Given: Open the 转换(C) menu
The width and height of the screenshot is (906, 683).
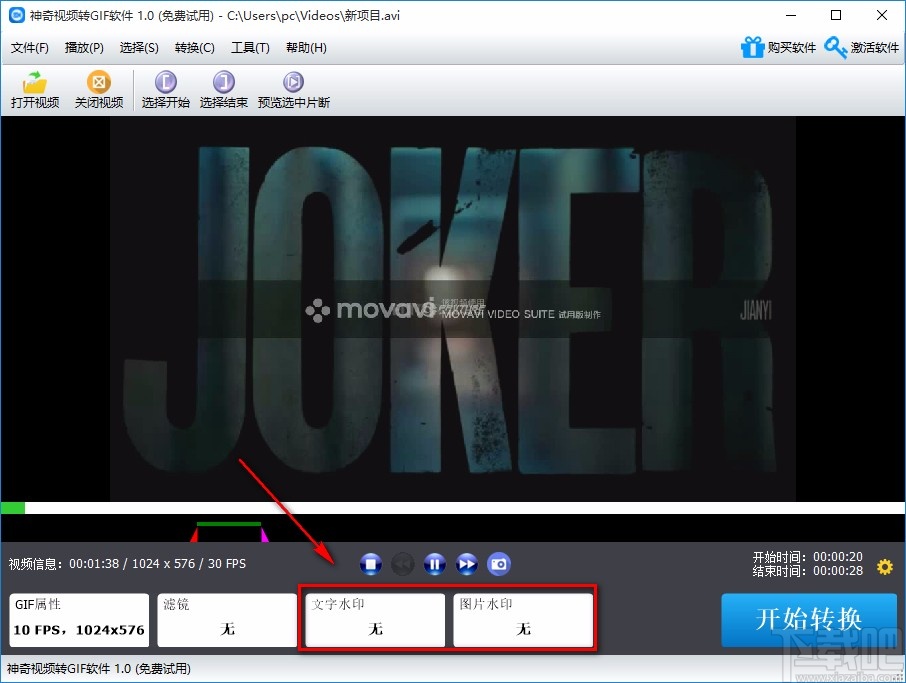Looking at the screenshot, I should pyautogui.click(x=194, y=48).
